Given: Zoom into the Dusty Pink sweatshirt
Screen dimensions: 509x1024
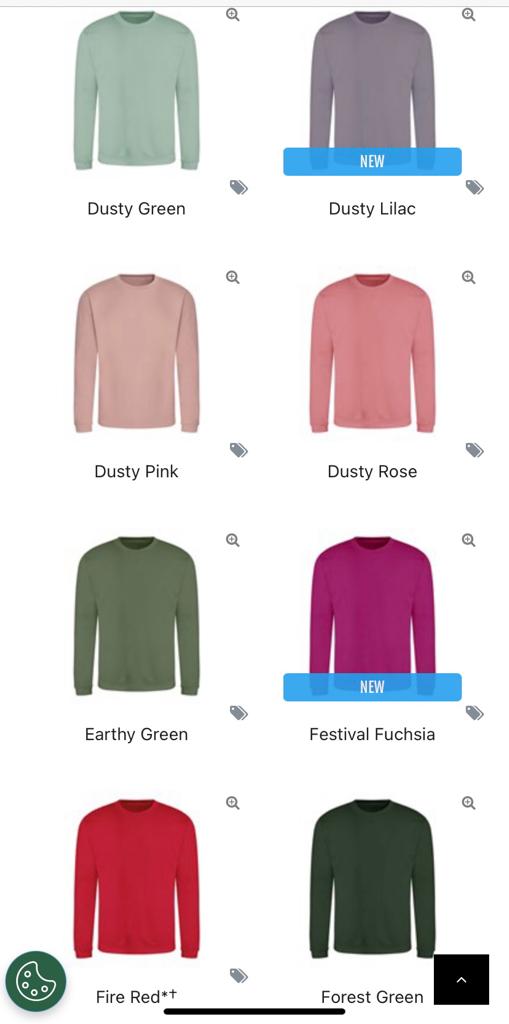Looking at the screenshot, I should pyautogui.click(x=233, y=277).
